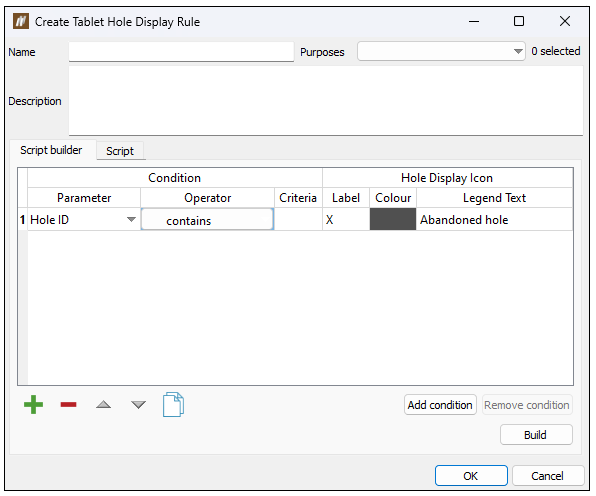Click the Add condition button
Screen dimensions: 596x496
click(440, 405)
